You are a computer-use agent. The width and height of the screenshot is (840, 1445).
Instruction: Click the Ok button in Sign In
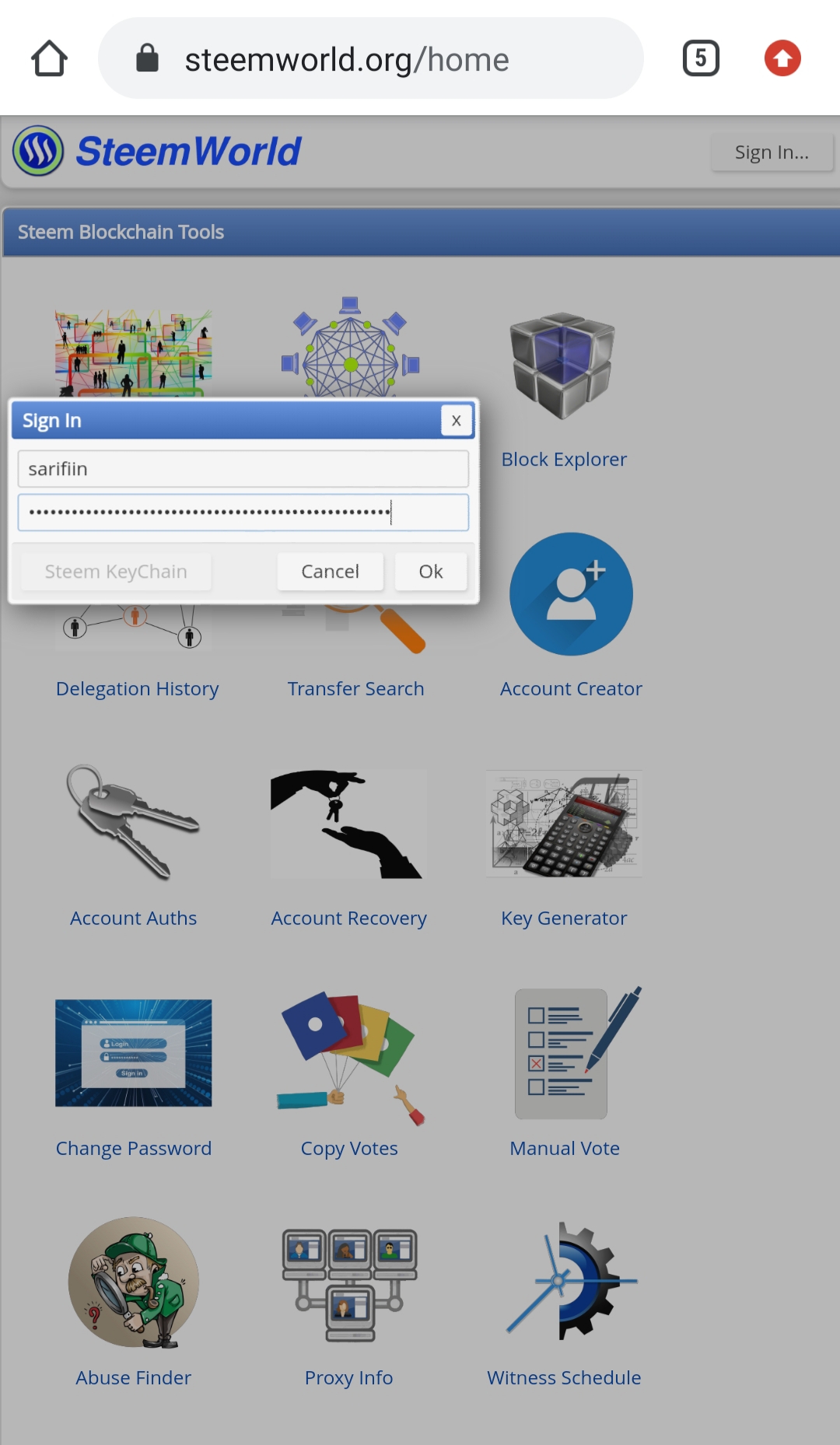pos(431,572)
